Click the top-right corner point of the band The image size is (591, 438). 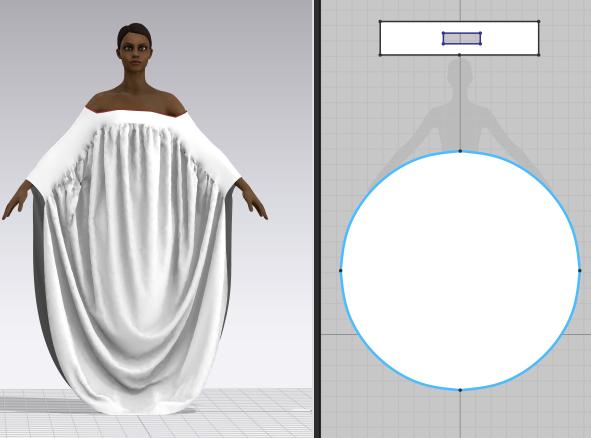539,21
